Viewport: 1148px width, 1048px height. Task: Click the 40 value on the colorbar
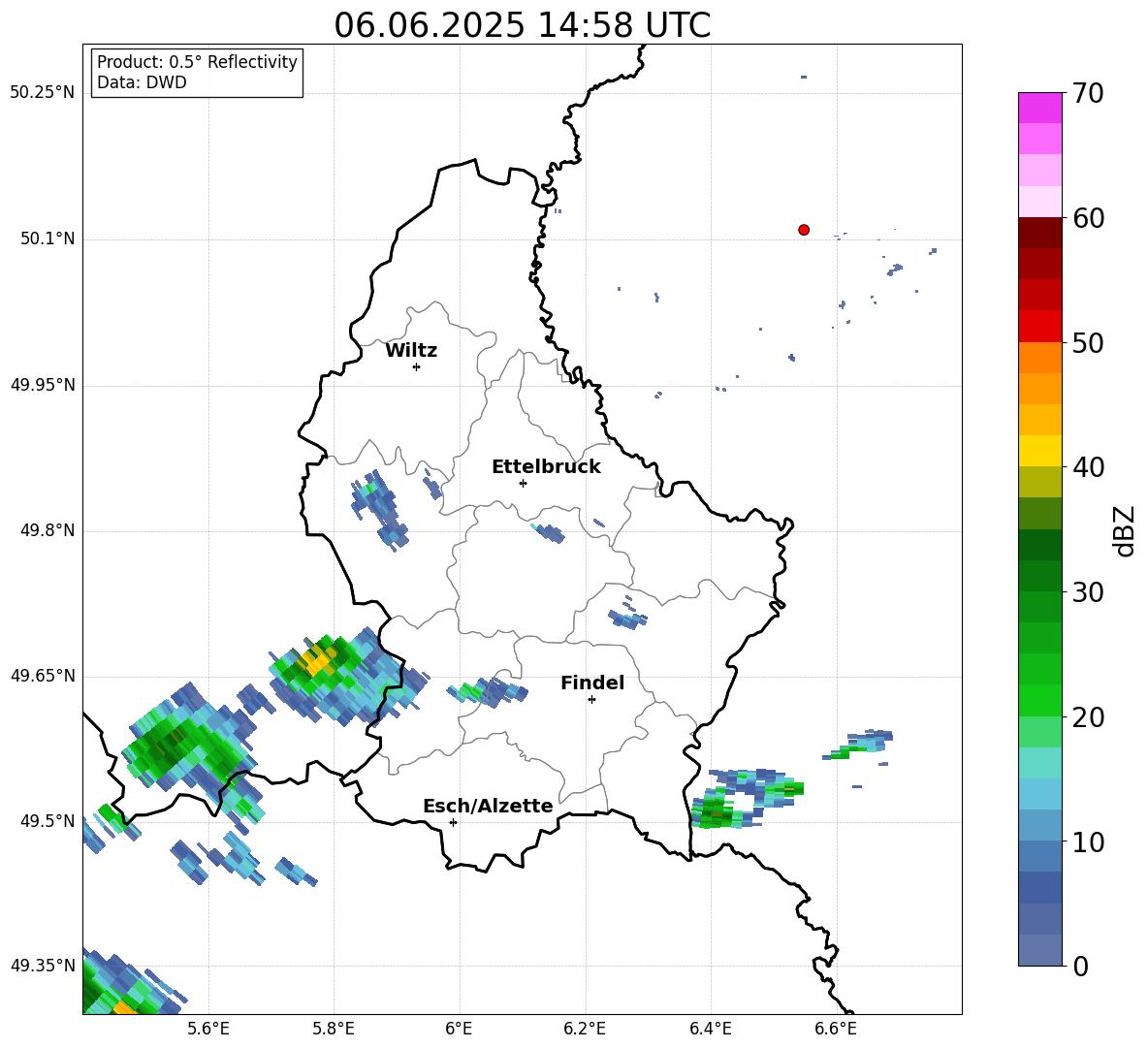[1087, 467]
